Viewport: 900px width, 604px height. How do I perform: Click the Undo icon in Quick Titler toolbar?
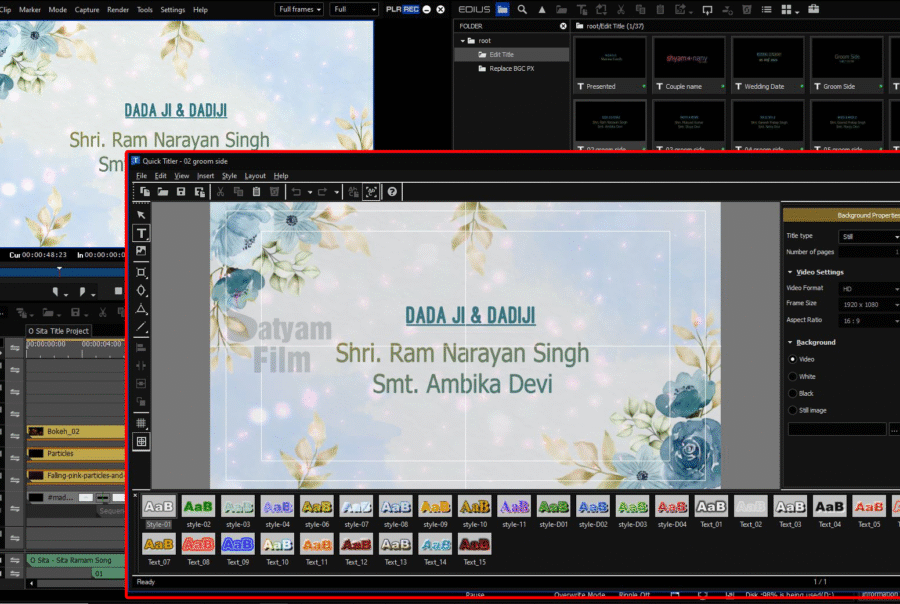click(298, 191)
